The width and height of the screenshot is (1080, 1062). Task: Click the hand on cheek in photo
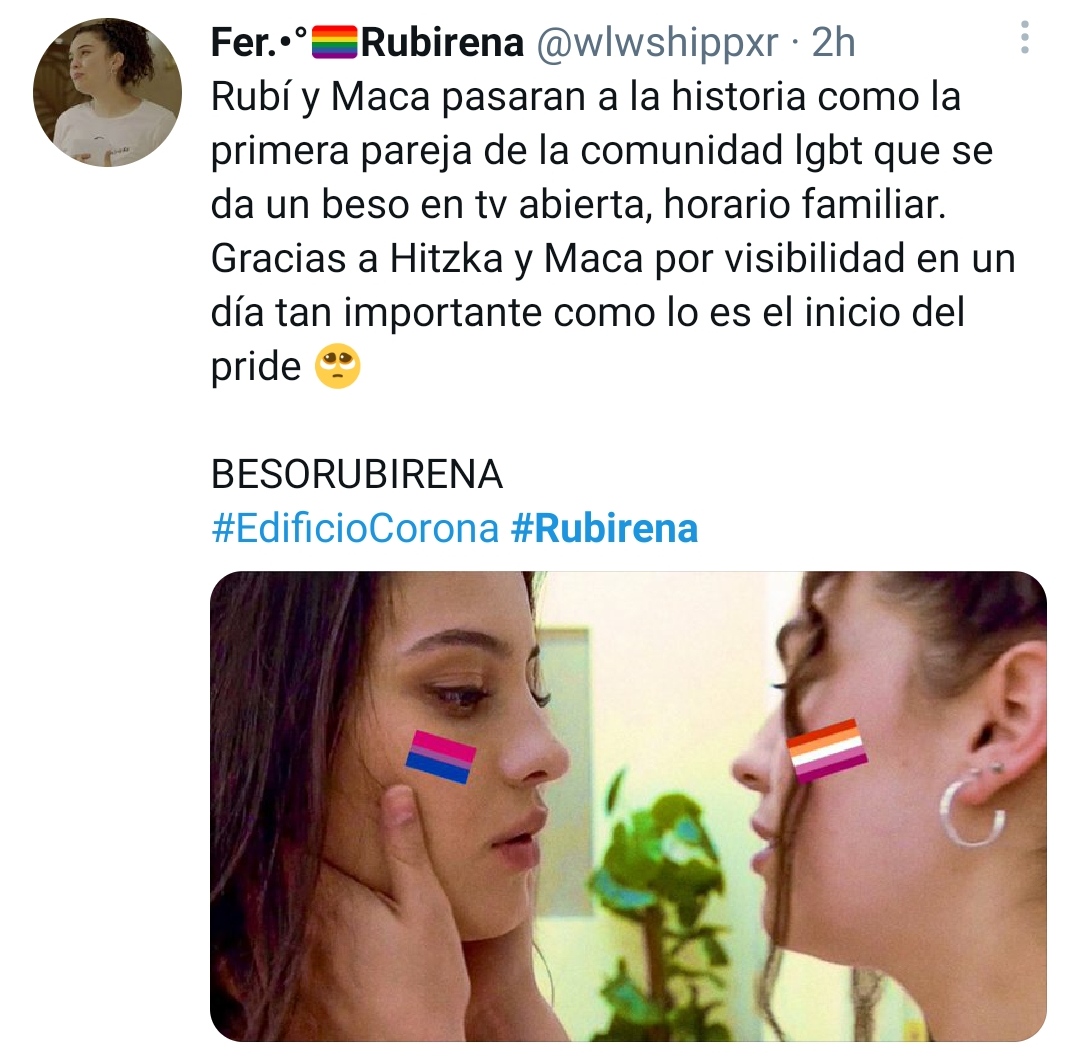413,888
